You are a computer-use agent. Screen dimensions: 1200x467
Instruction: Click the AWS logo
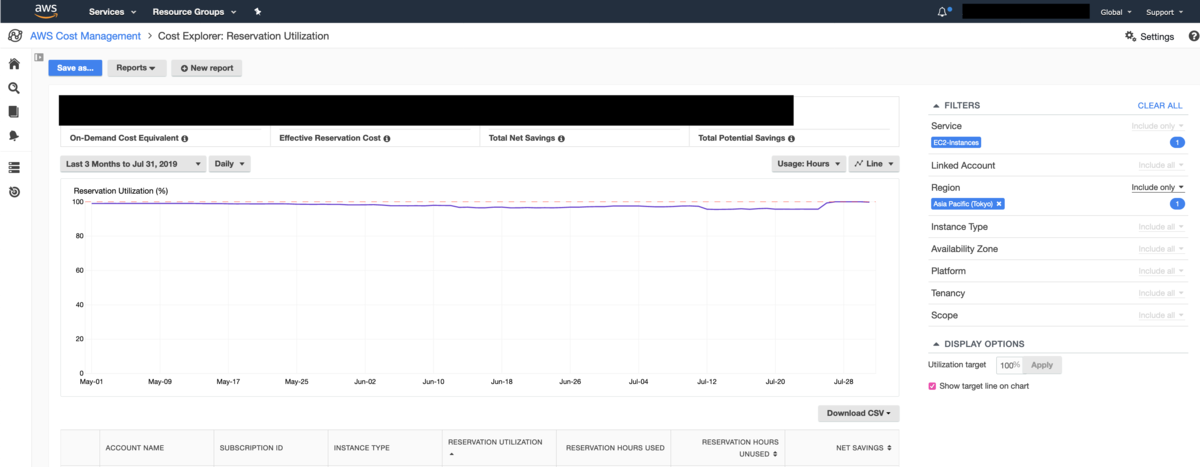coord(47,11)
